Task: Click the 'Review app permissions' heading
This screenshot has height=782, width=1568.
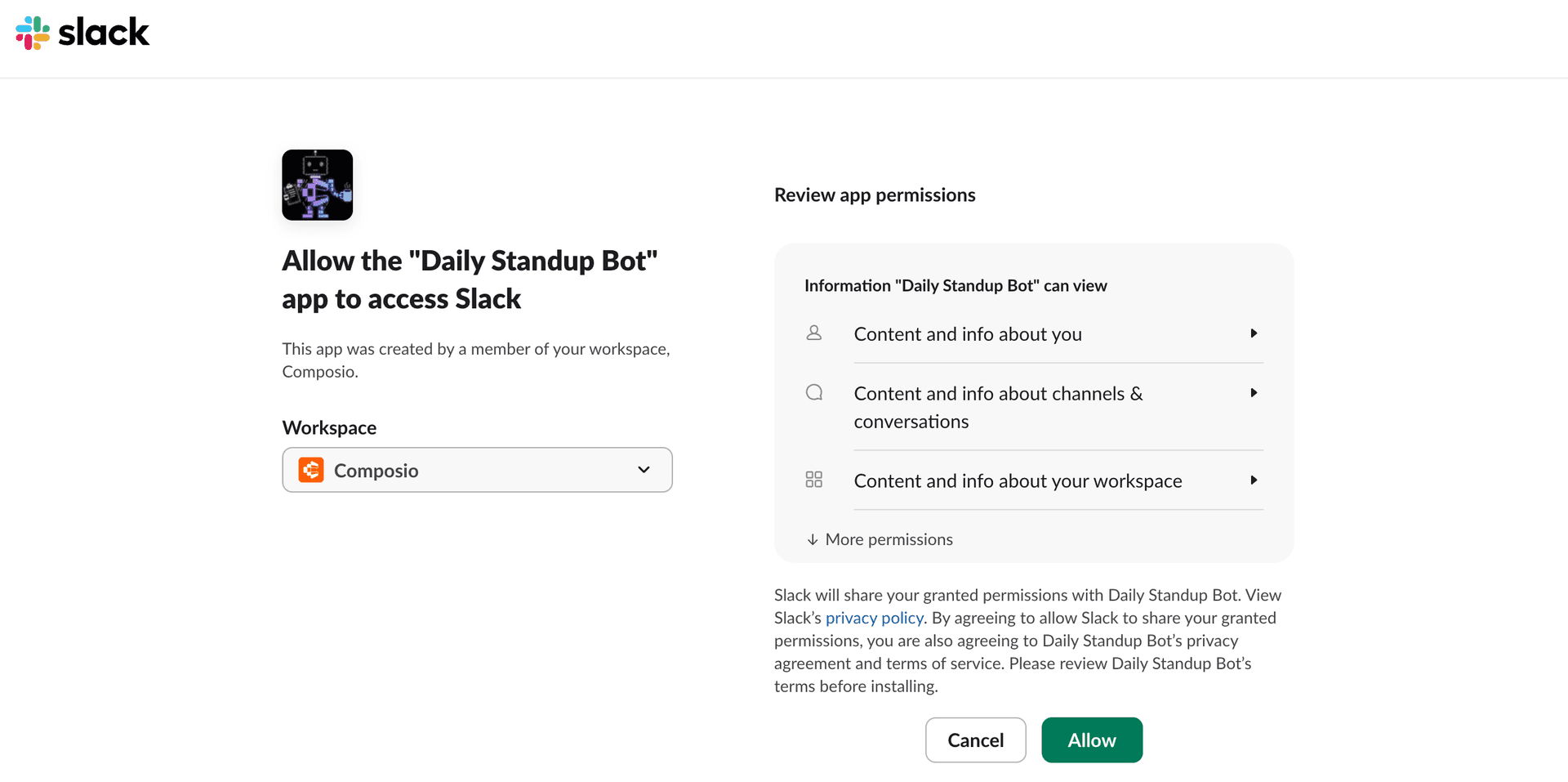Action: click(875, 195)
